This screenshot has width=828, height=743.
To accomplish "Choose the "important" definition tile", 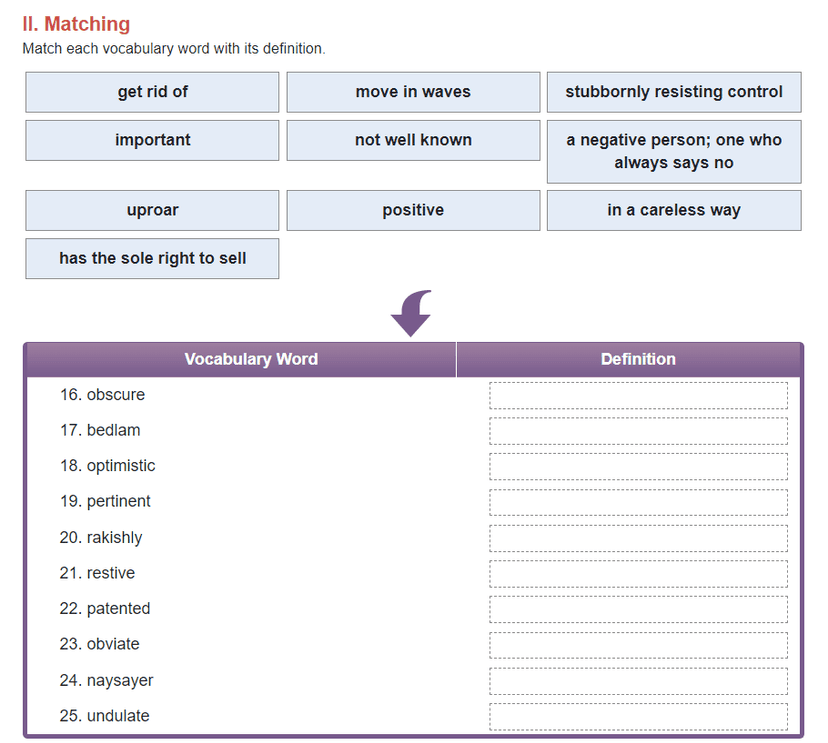I will click(152, 140).
